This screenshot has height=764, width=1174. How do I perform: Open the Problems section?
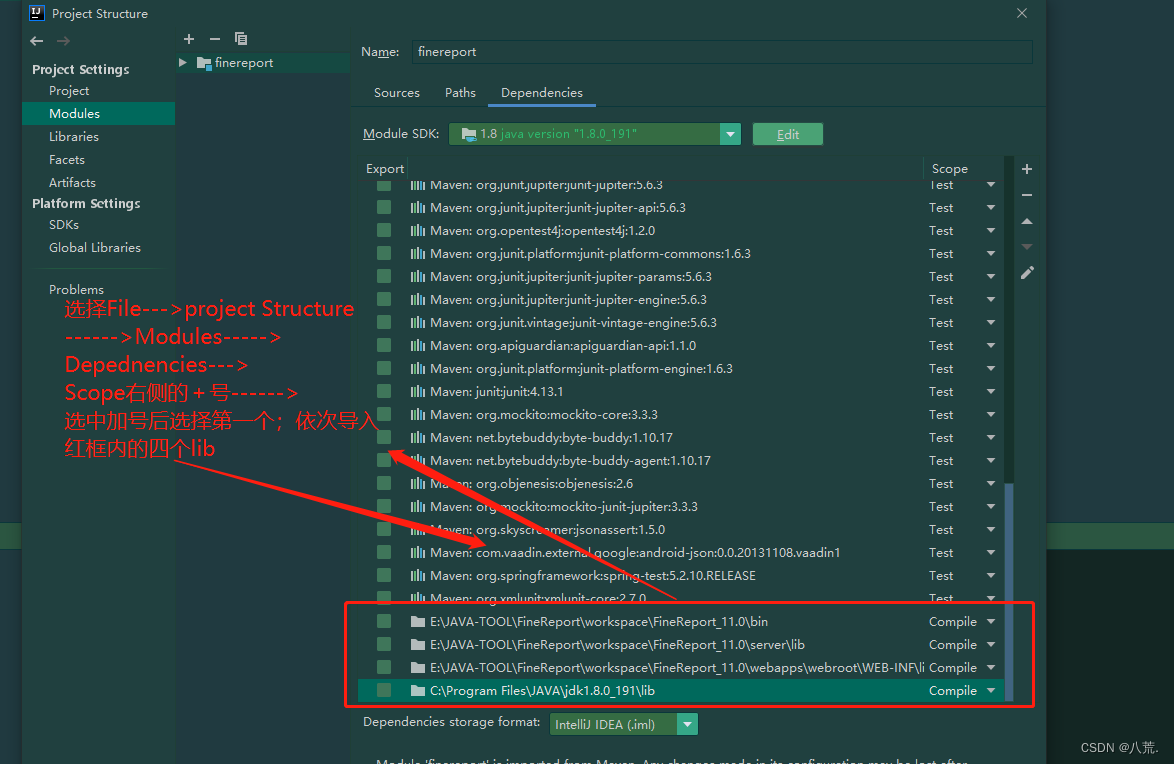click(76, 289)
